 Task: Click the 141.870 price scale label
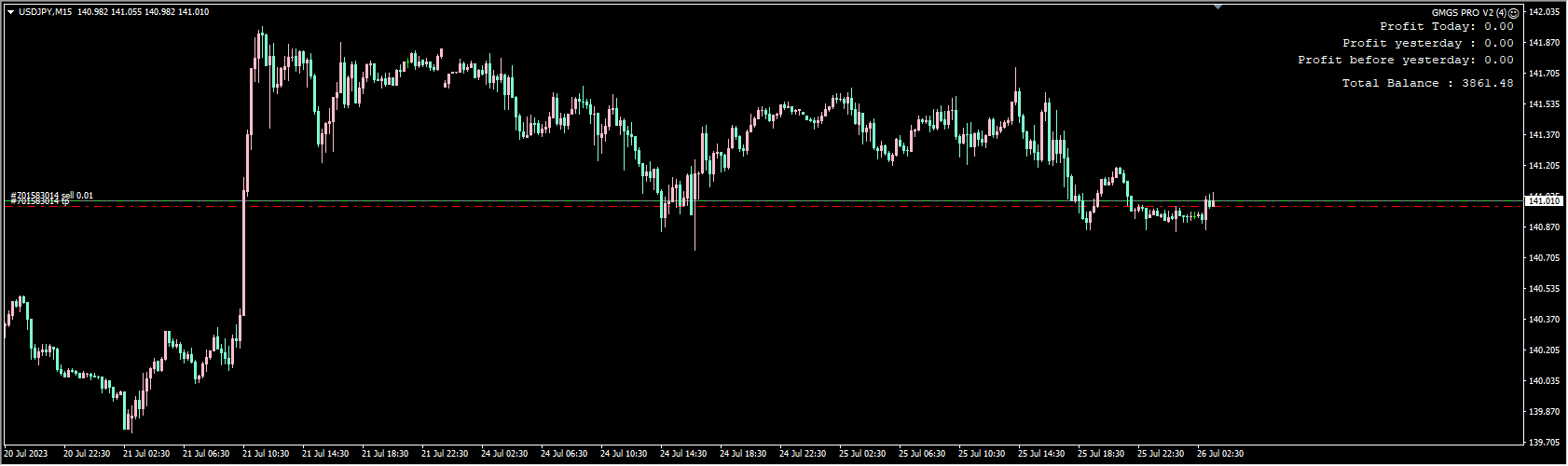pos(1545,43)
